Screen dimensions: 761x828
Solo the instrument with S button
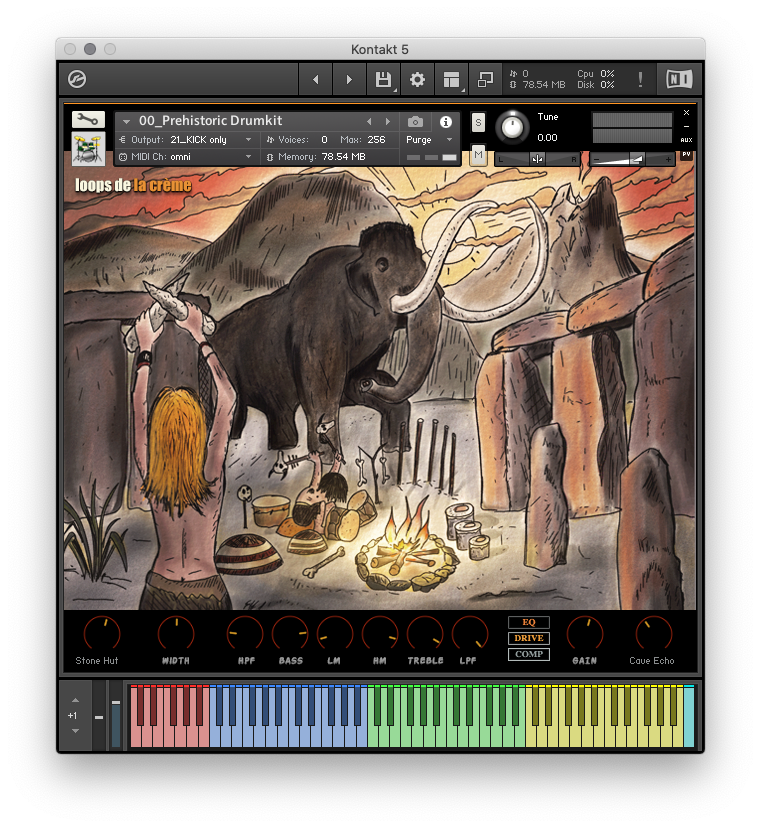478,123
